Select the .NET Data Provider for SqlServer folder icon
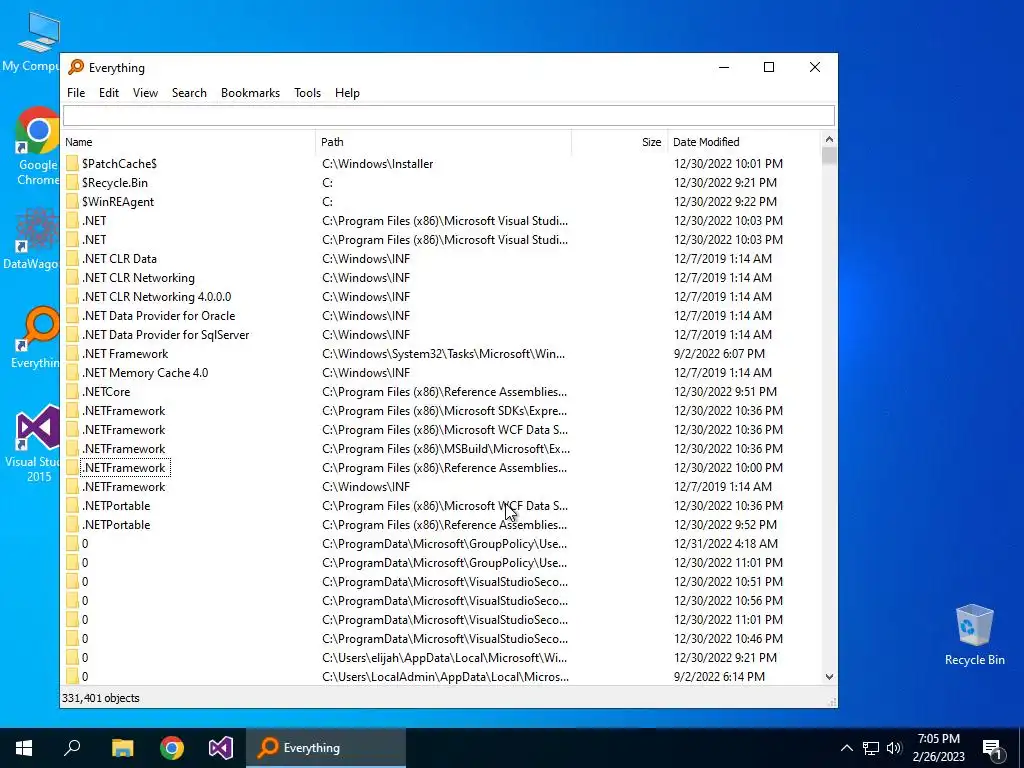The height and width of the screenshot is (768, 1024). 72,334
